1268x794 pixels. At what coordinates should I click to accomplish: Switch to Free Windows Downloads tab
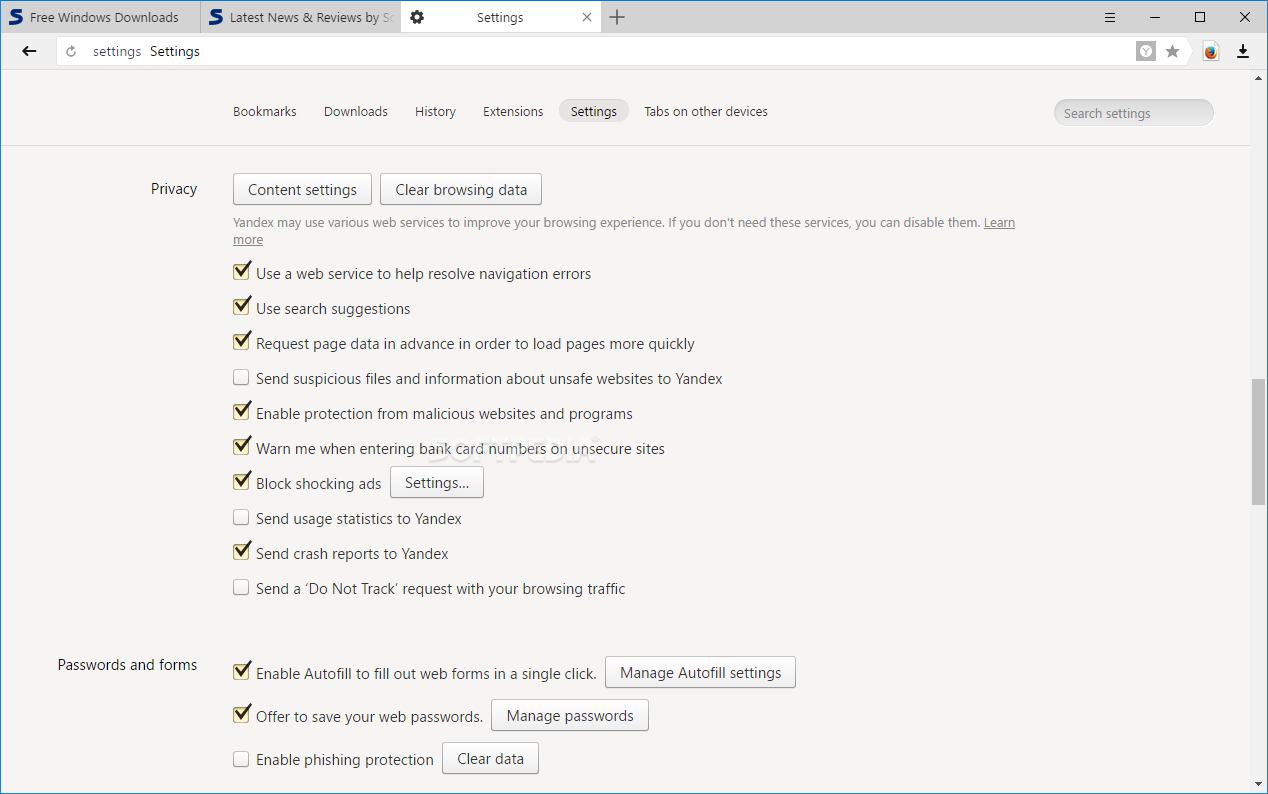pos(100,17)
